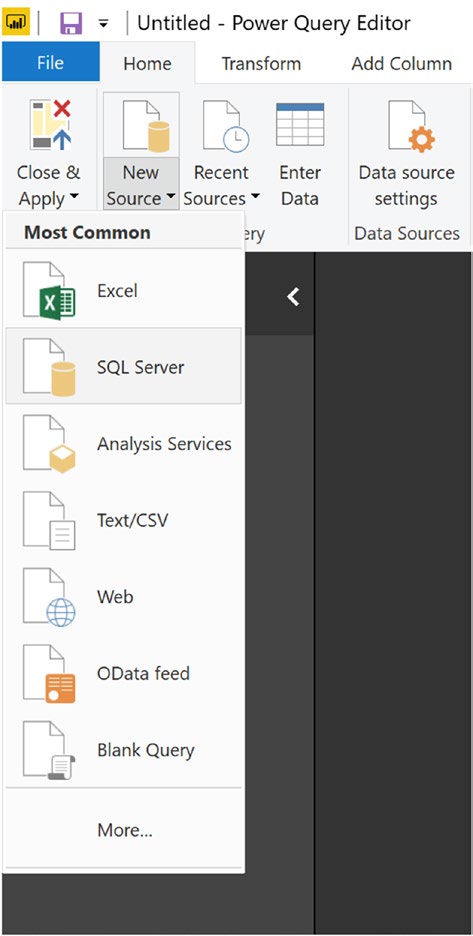
Task: Collapse the queries pane chevron
Action: pos(293,297)
